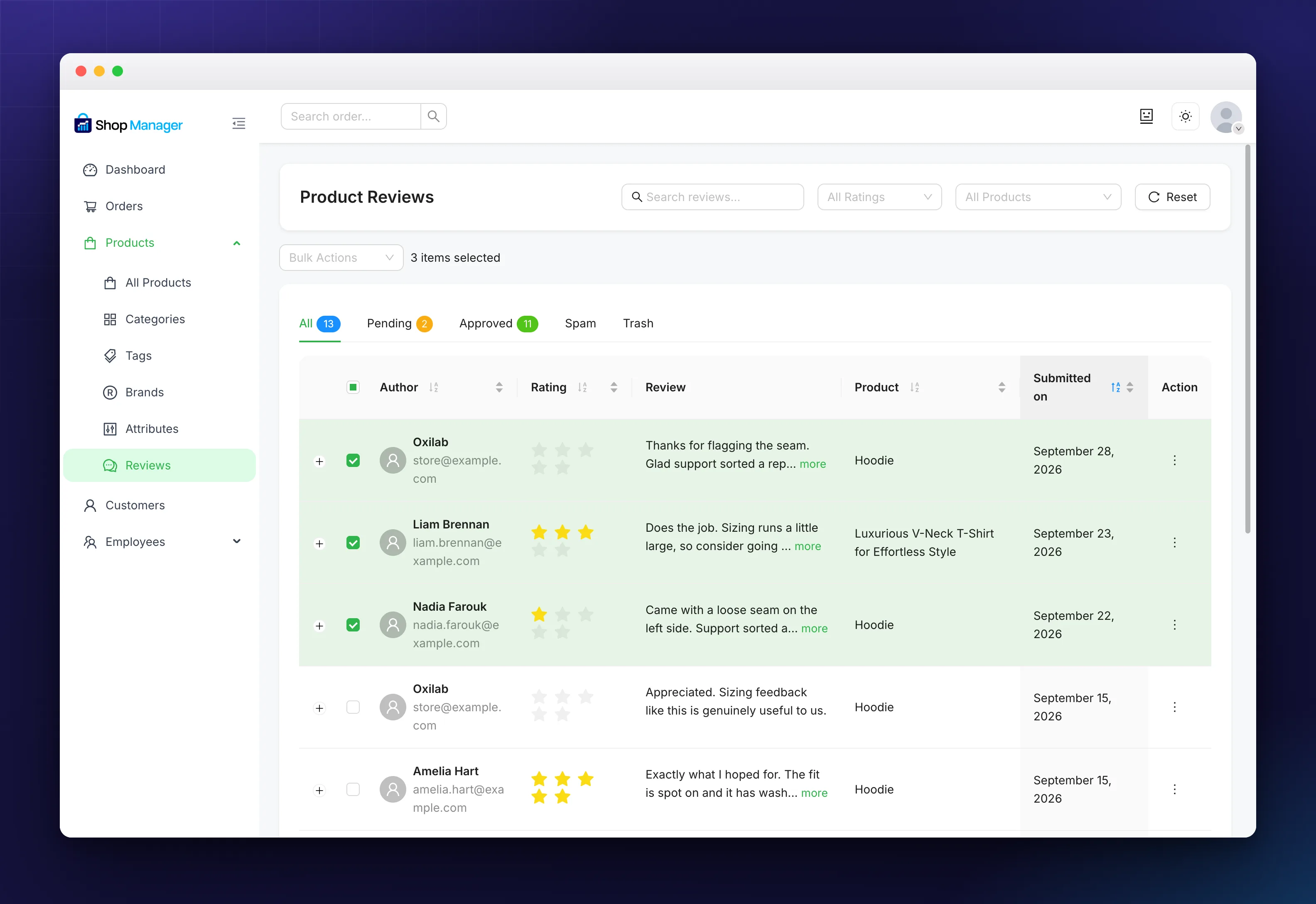Click the Search order input field

pos(351,117)
